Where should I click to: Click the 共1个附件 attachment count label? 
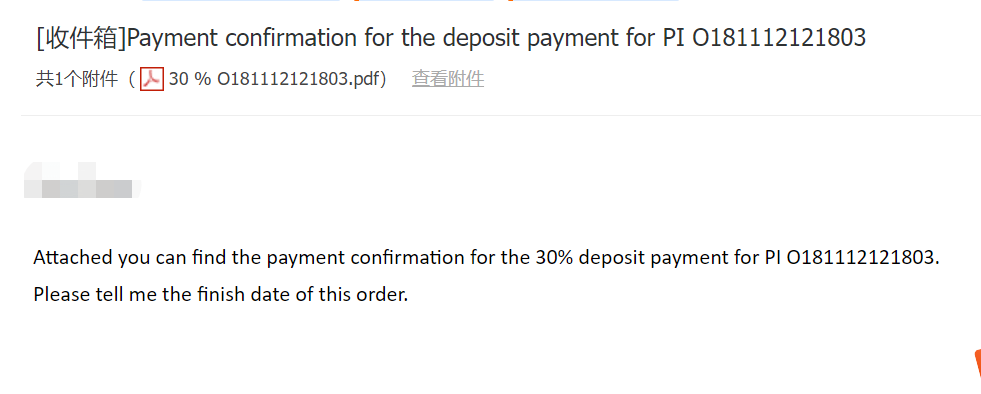77,79
